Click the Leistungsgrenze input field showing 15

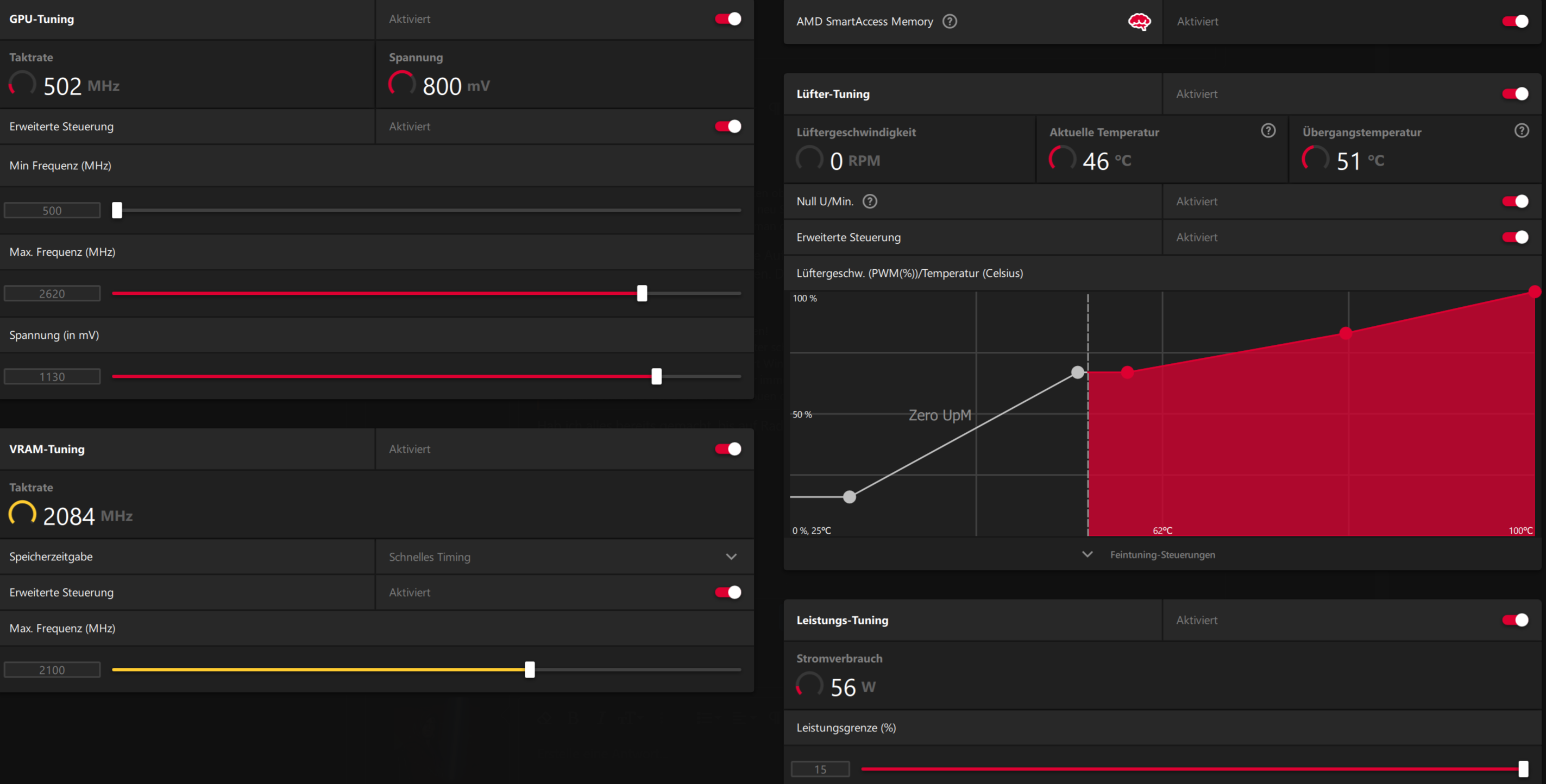coord(820,769)
